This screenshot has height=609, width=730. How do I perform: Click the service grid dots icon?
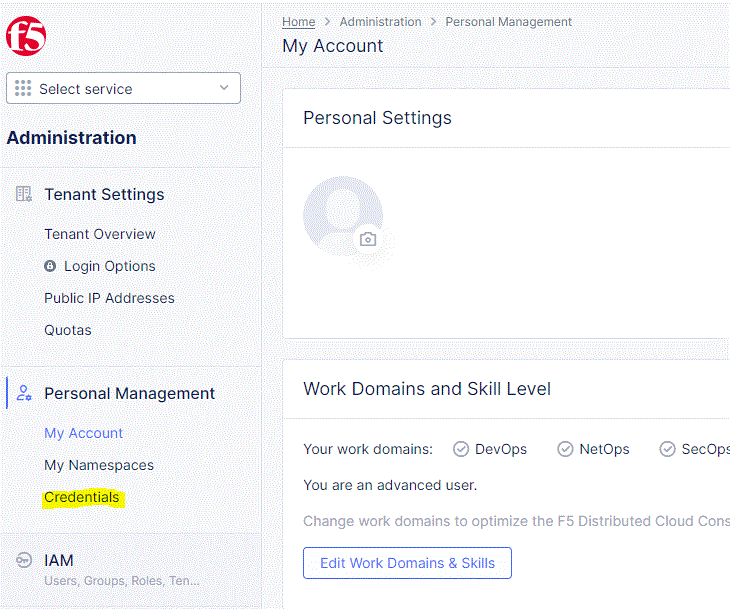[x=22, y=88]
